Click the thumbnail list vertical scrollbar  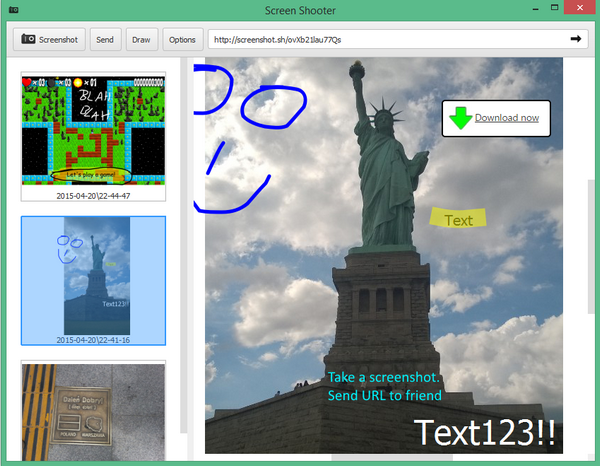[x=184, y=245]
